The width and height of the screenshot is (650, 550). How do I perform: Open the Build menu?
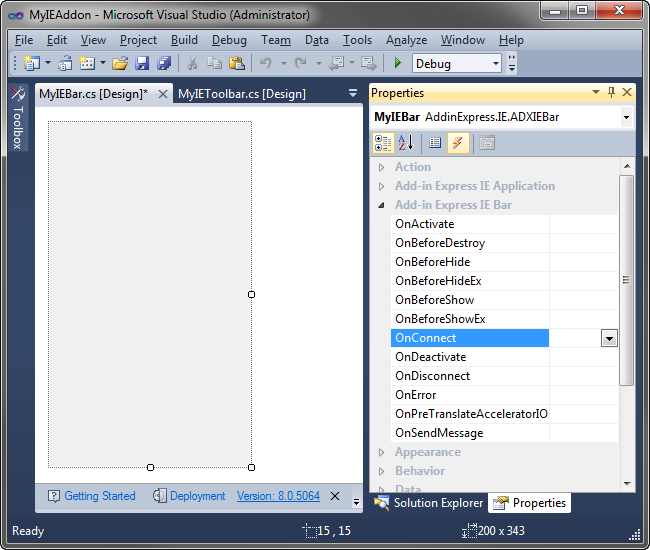click(x=184, y=40)
